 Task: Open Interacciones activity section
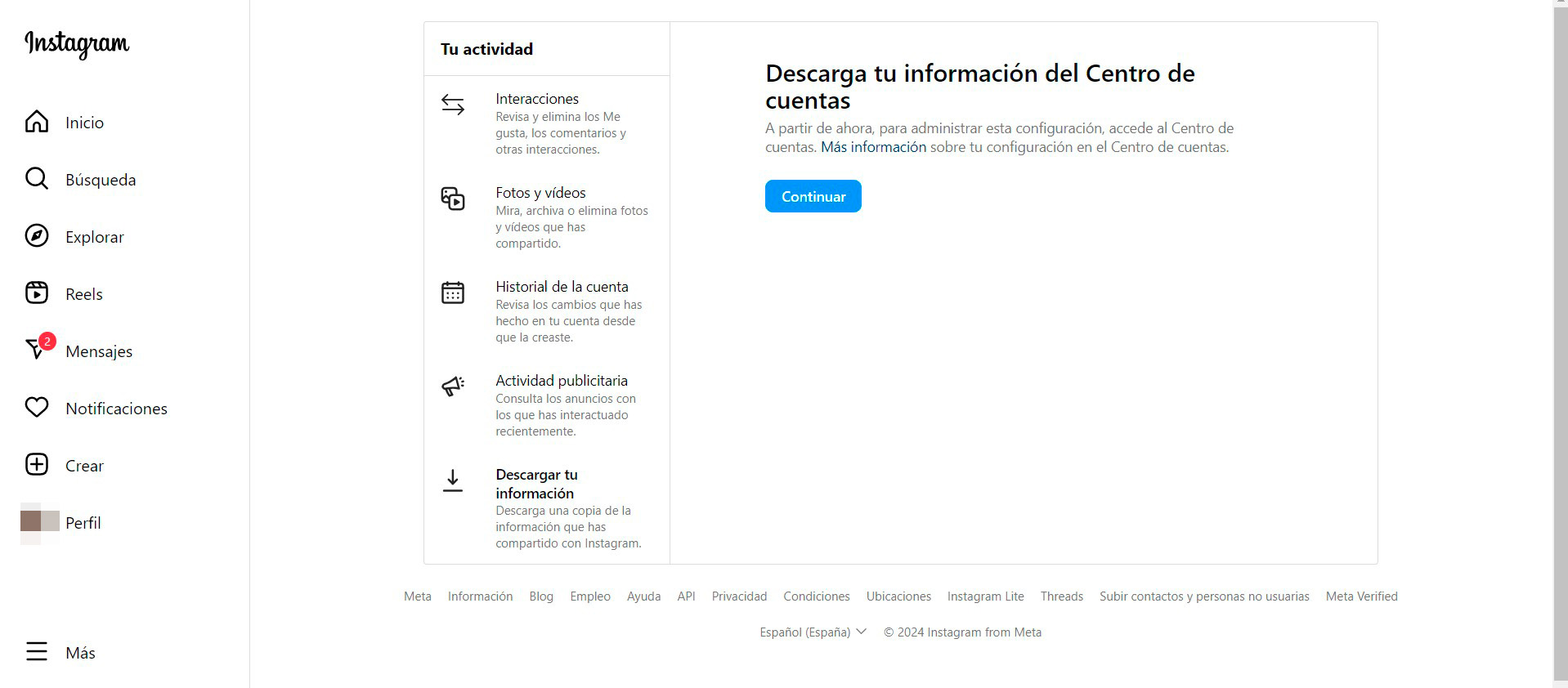point(547,123)
